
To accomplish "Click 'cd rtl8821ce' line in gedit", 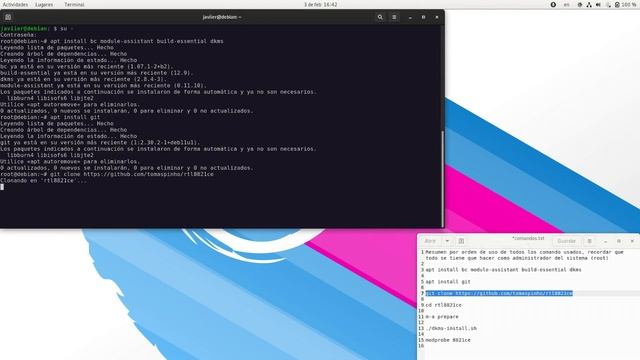I will (443, 305).
